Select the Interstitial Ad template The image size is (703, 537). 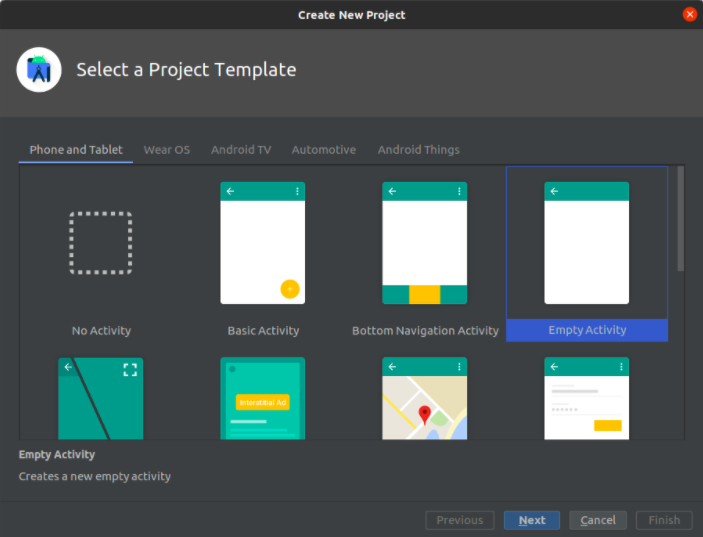[x=263, y=398]
